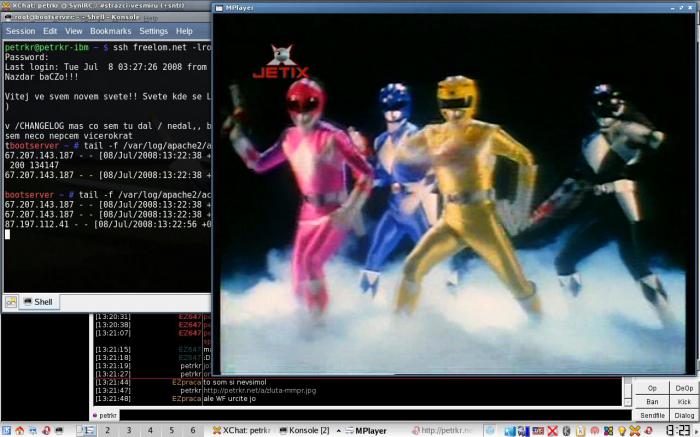Click the Sendfile button in XChat
The width and height of the screenshot is (700, 437).
click(652, 416)
